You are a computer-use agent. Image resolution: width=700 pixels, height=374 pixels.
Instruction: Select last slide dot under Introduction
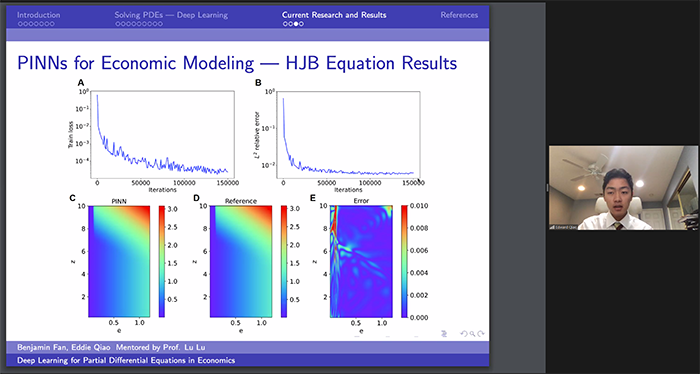52,24
